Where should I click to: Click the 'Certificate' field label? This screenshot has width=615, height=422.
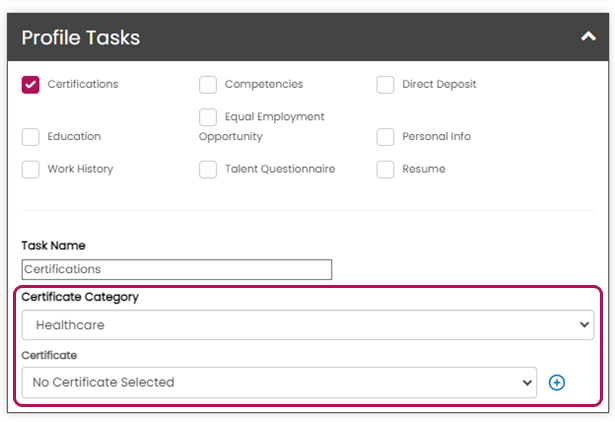49,354
